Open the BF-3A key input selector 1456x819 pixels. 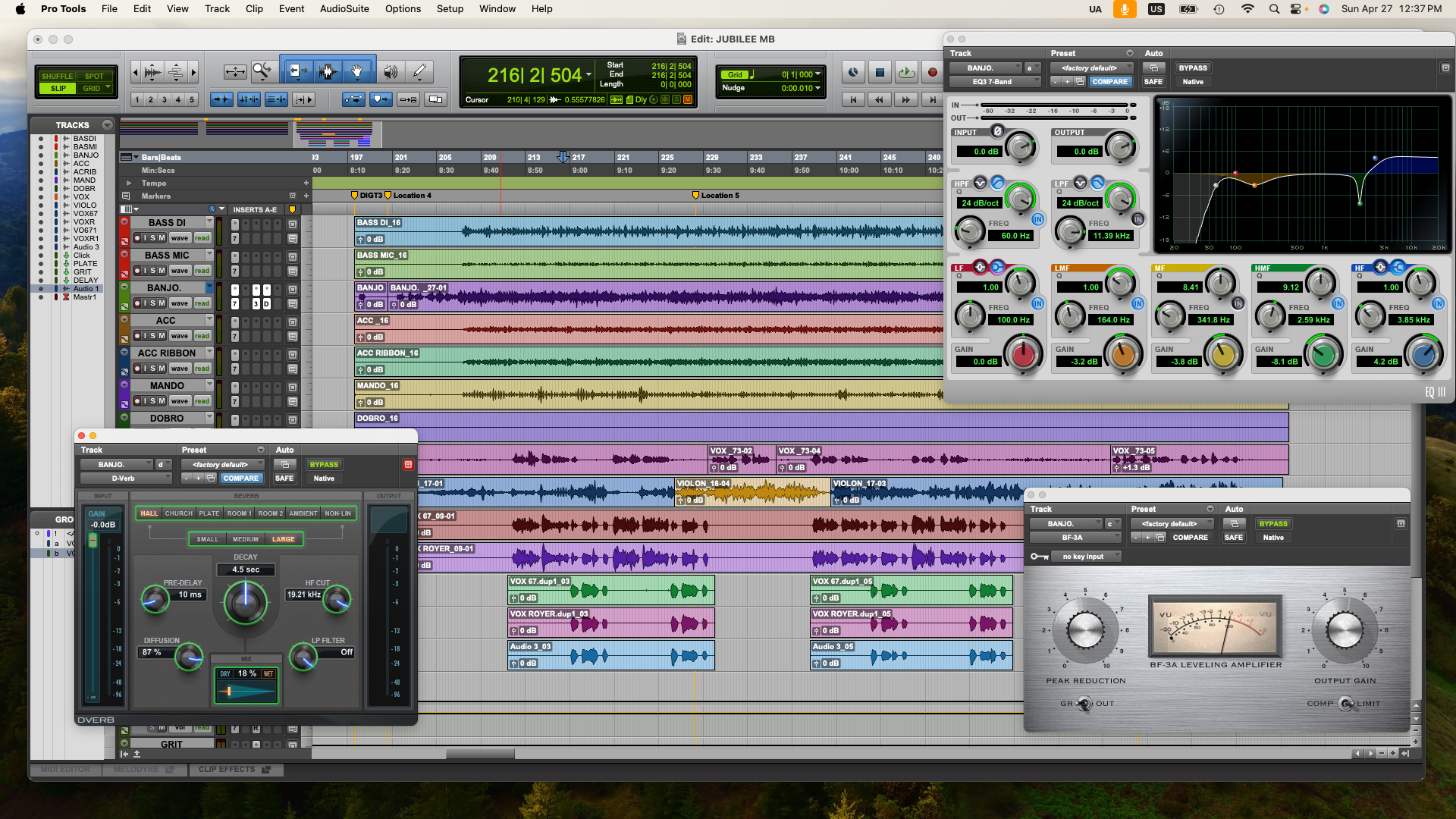pyautogui.click(x=1084, y=557)
